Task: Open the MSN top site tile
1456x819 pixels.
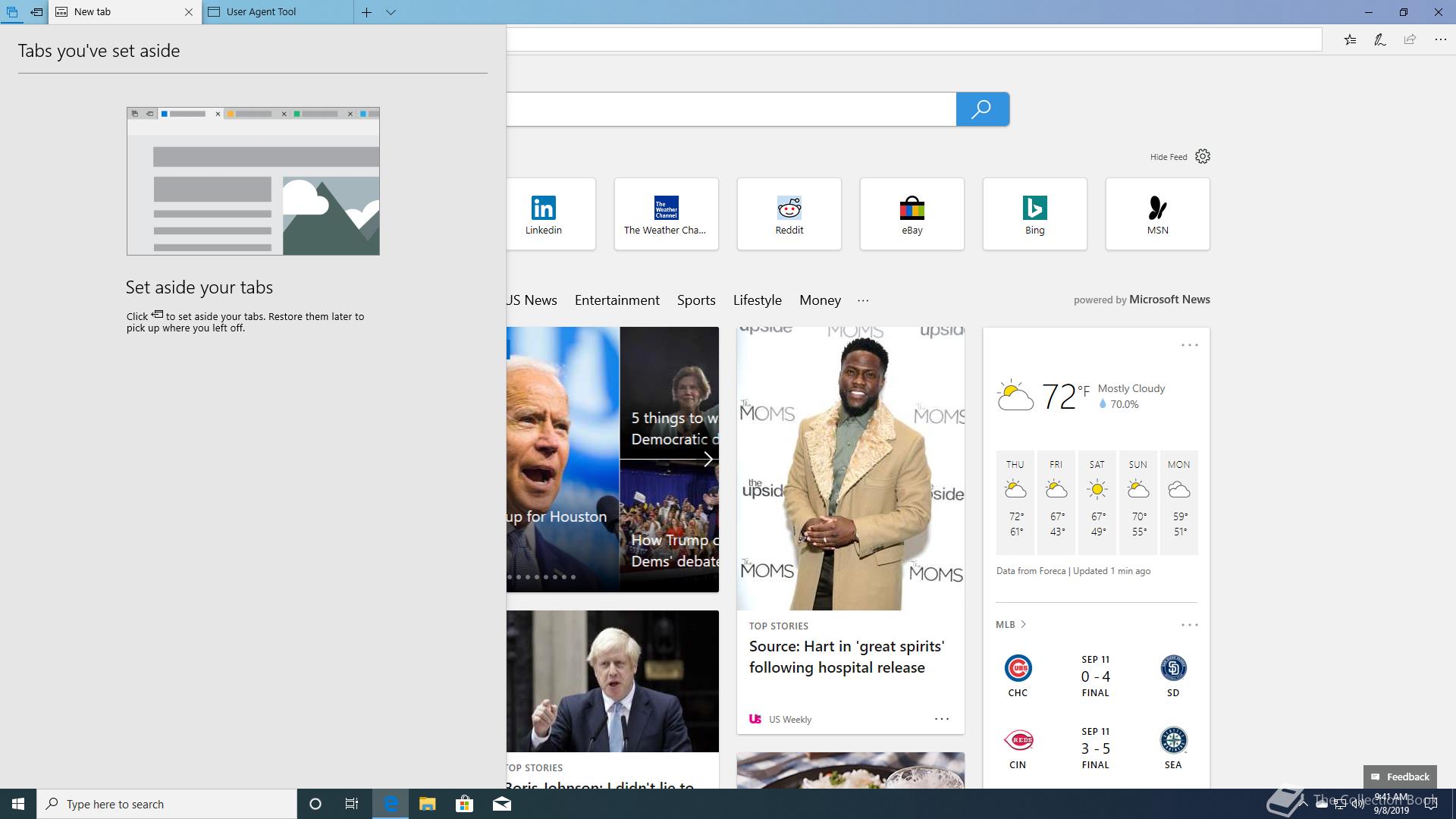Action: tap(1157, 214)
